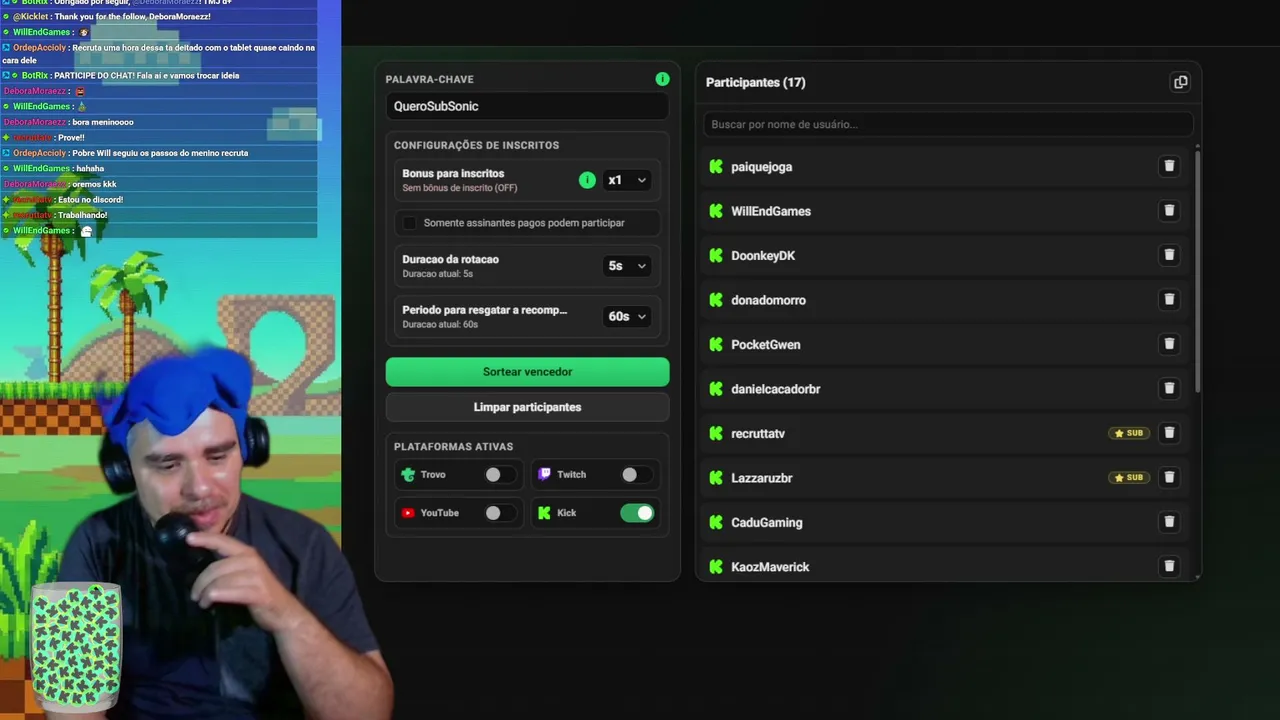Check 'Somente assinantes pagos podem participar'
This screenshot has width=1280, height=720.
point(410,223)
